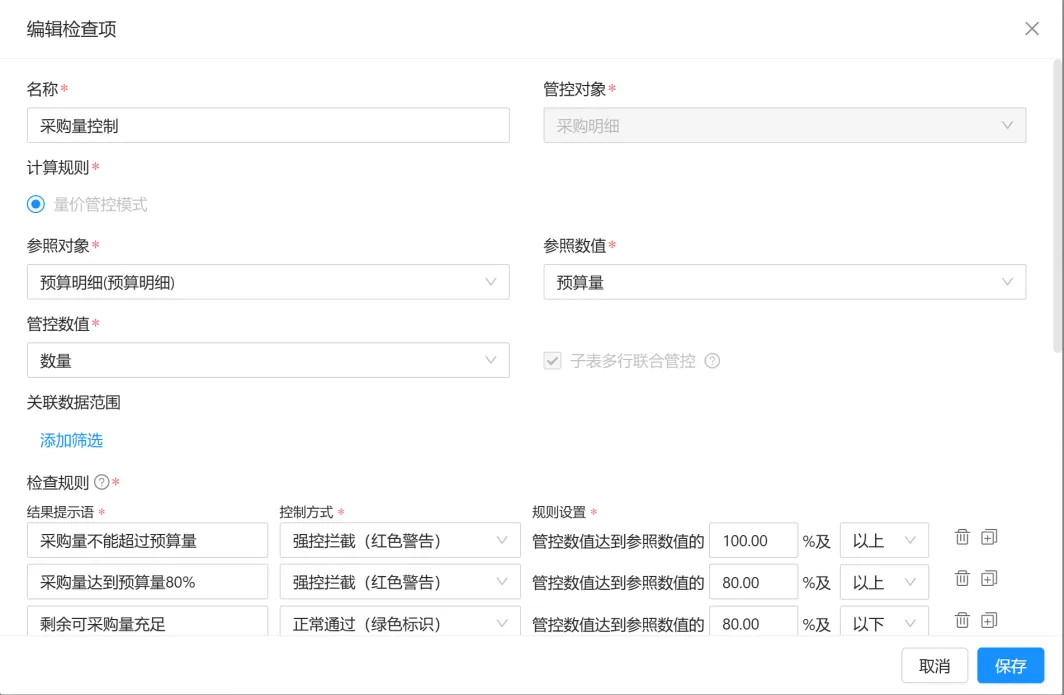This screenshot has width=1064, height=695.
Task: Select the 量价管控模式 radio button
Action: (36, 204)
